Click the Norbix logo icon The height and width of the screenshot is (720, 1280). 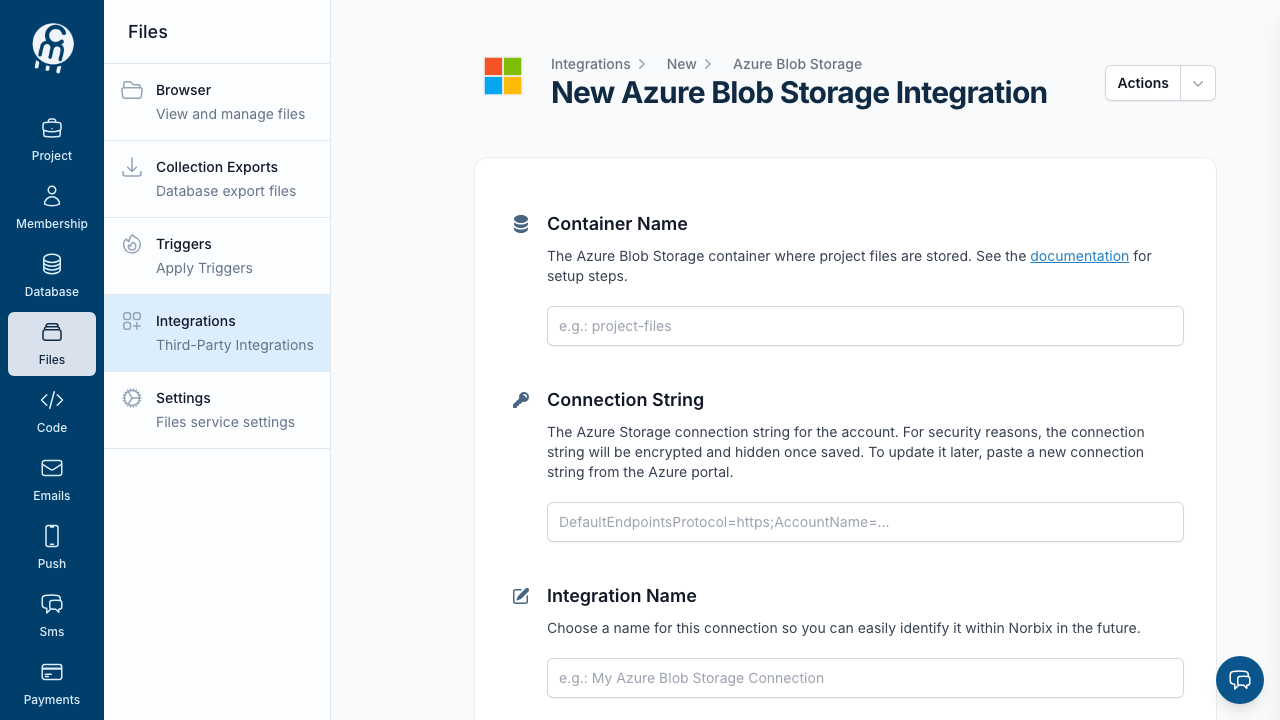tap(52, 48)
